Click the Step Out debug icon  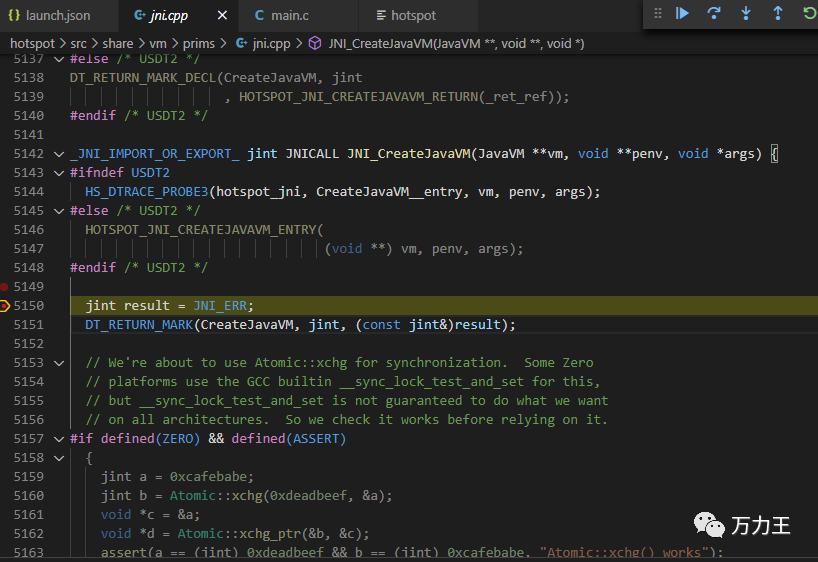(x=778, y=14)
